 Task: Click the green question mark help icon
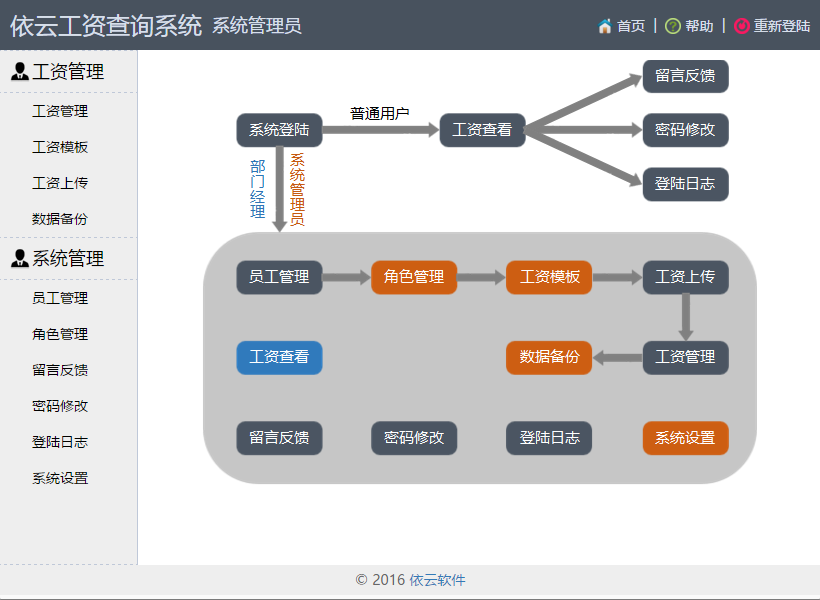(673, 26)
